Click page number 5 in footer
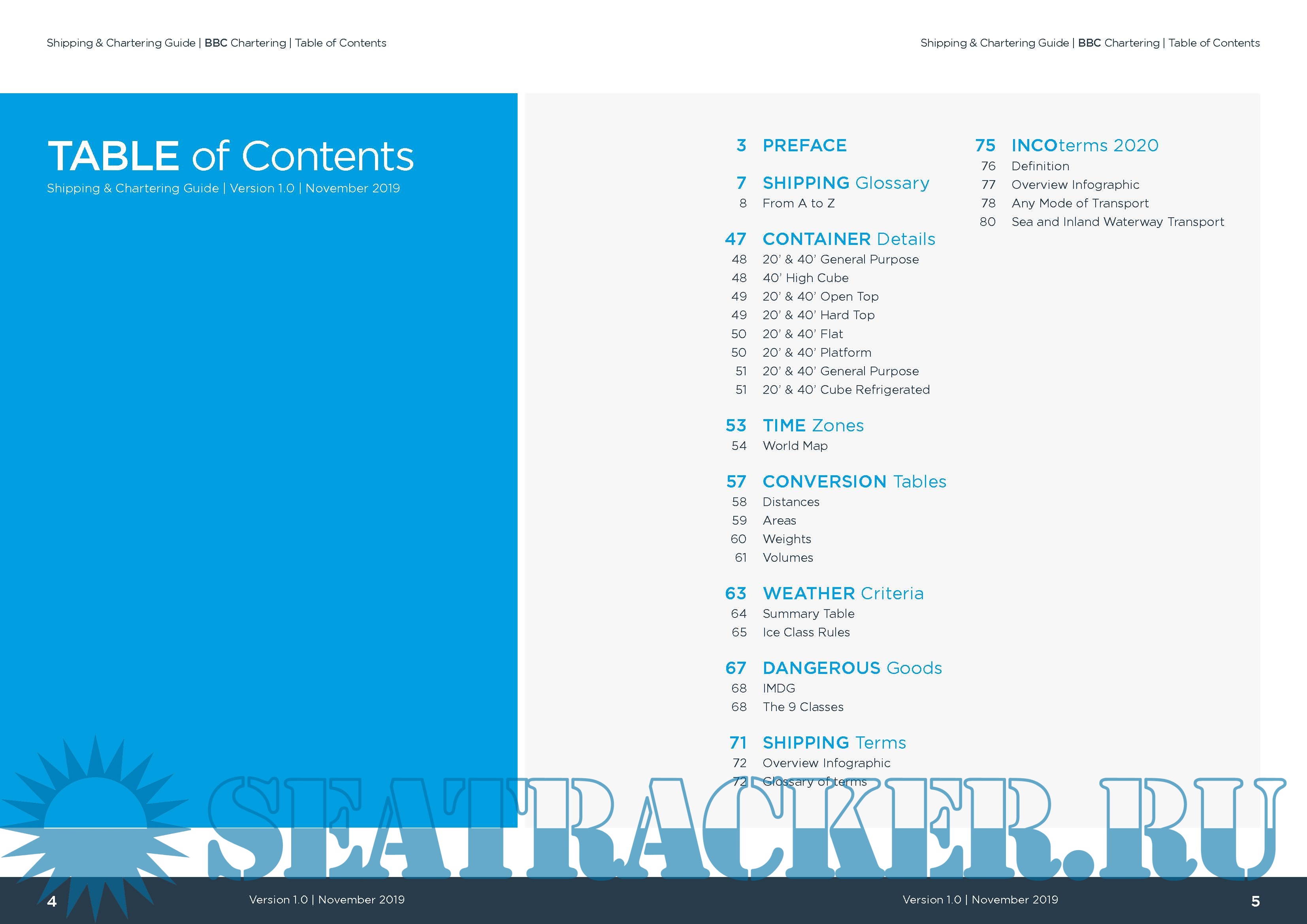The height and width of the screenshot is (924, 1307). click(x=1255, y=901)
